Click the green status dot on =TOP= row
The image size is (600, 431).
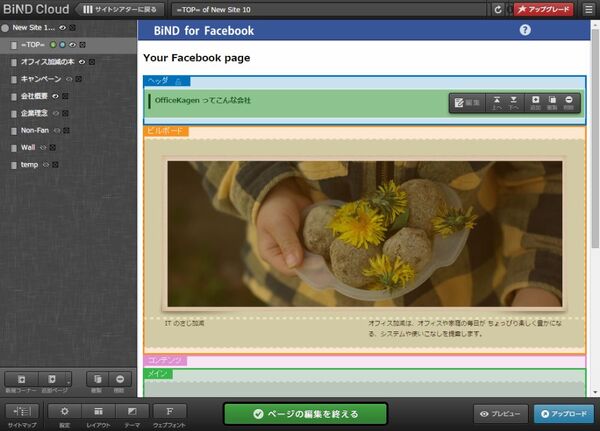point(53,45)
